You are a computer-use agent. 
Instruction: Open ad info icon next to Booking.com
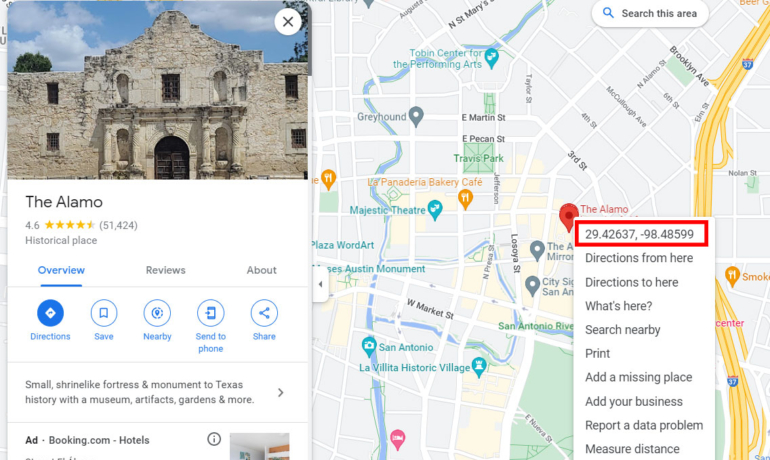[214, 439]
